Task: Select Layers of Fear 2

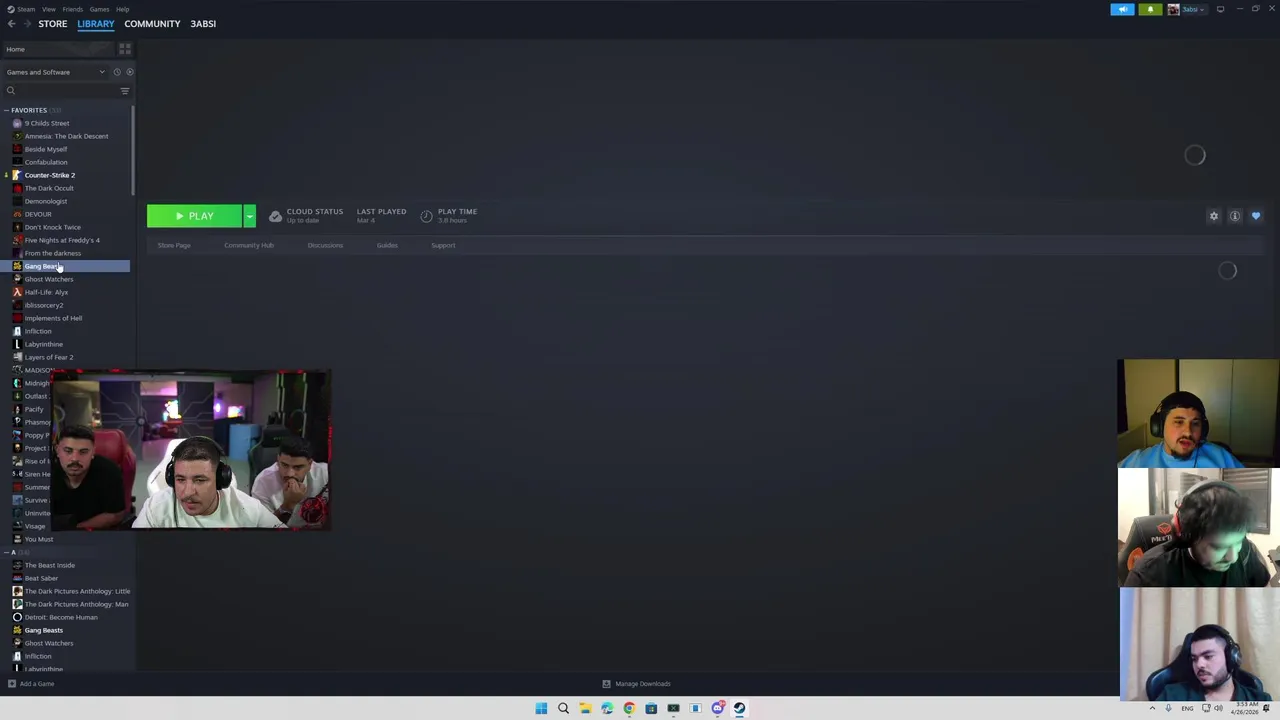Action: [x=49, y=357]
